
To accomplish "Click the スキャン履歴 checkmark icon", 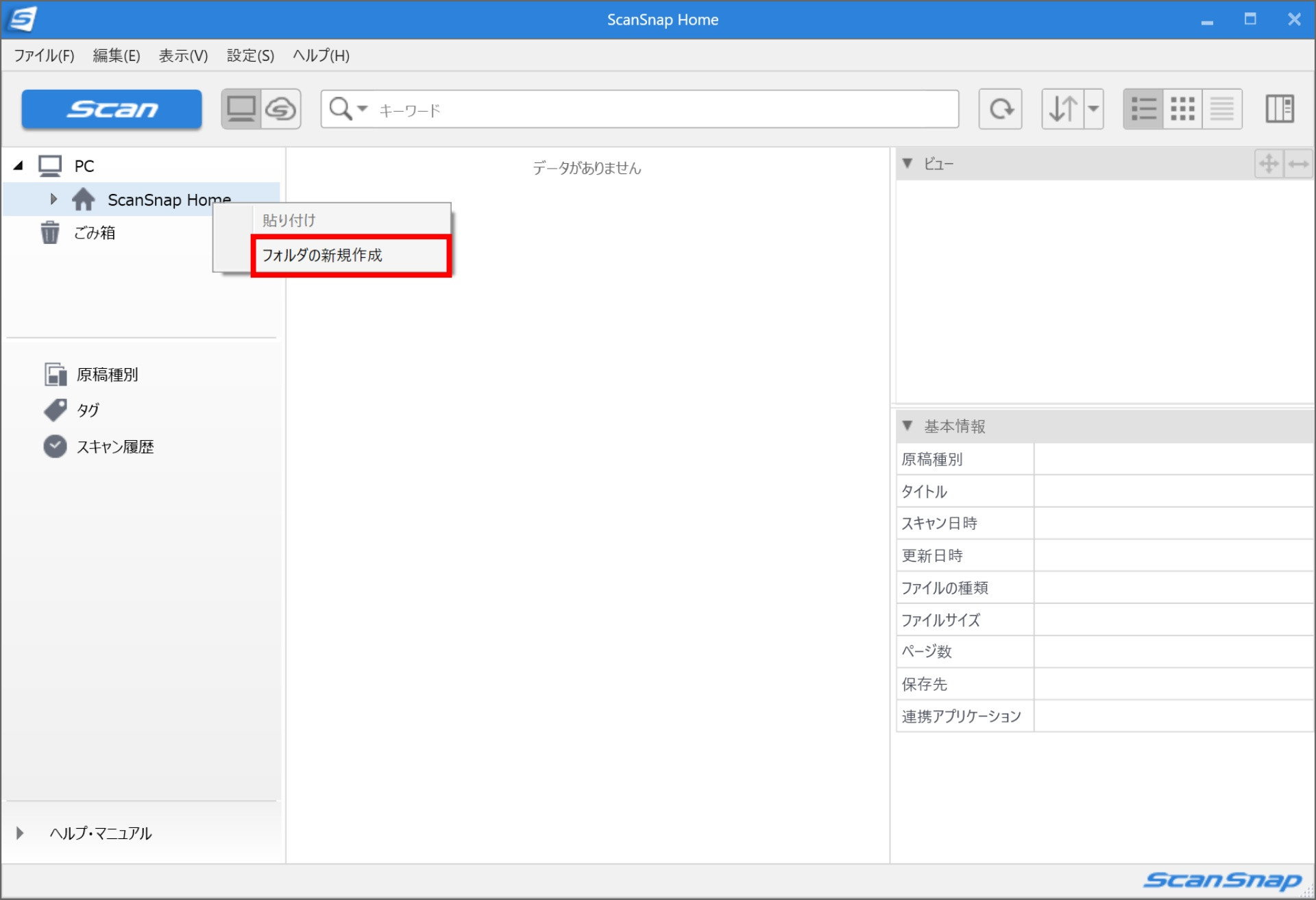I will [56, 446].
